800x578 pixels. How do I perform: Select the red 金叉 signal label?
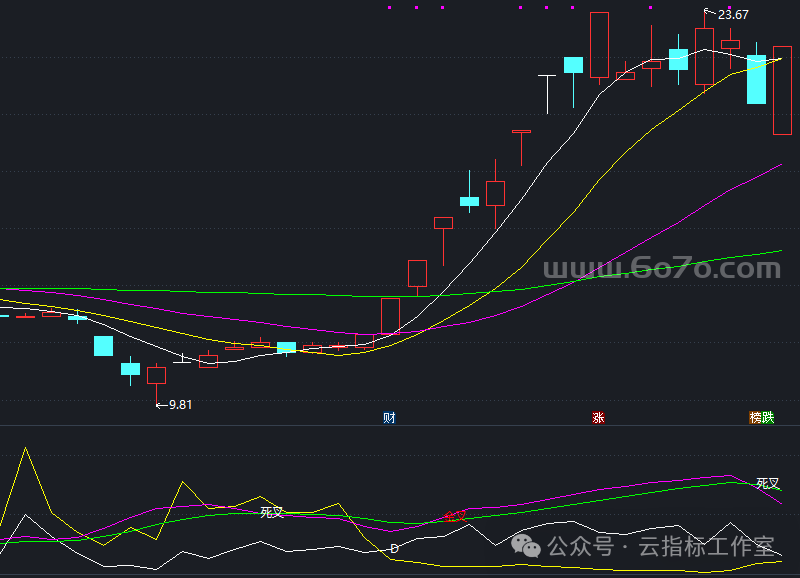(x=455, y=517)
